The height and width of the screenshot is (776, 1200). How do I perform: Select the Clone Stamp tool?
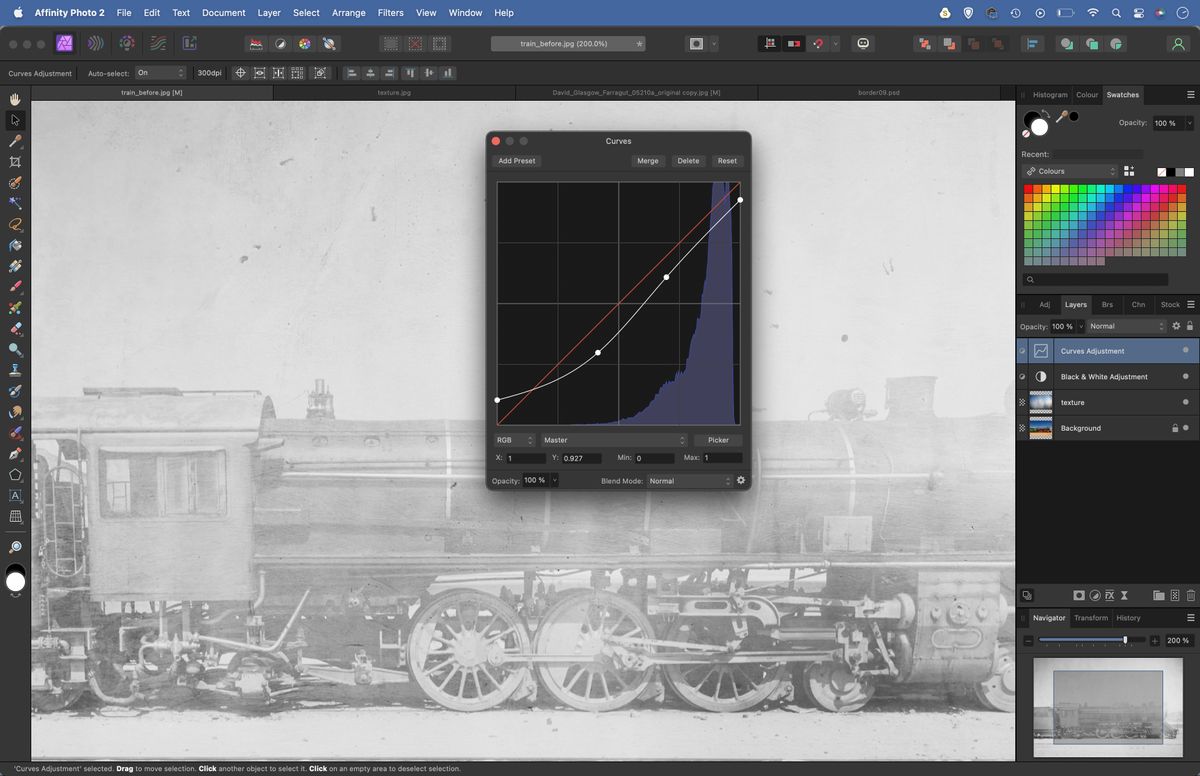coord(14,369)
